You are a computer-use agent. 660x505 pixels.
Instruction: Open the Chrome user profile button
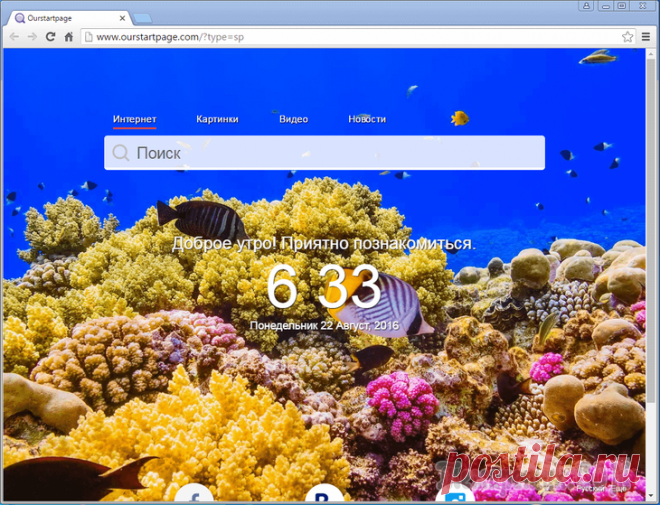586,5
